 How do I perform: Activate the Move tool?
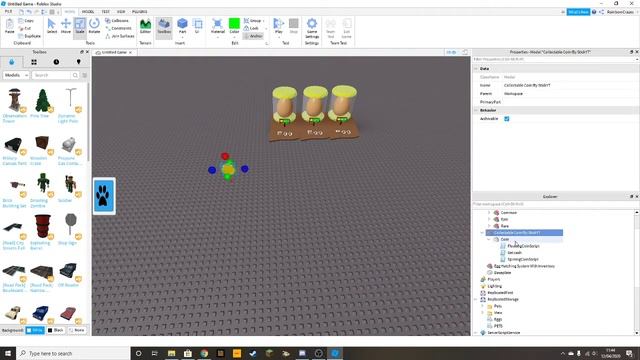pyautogui.click(x=66, y=26)
